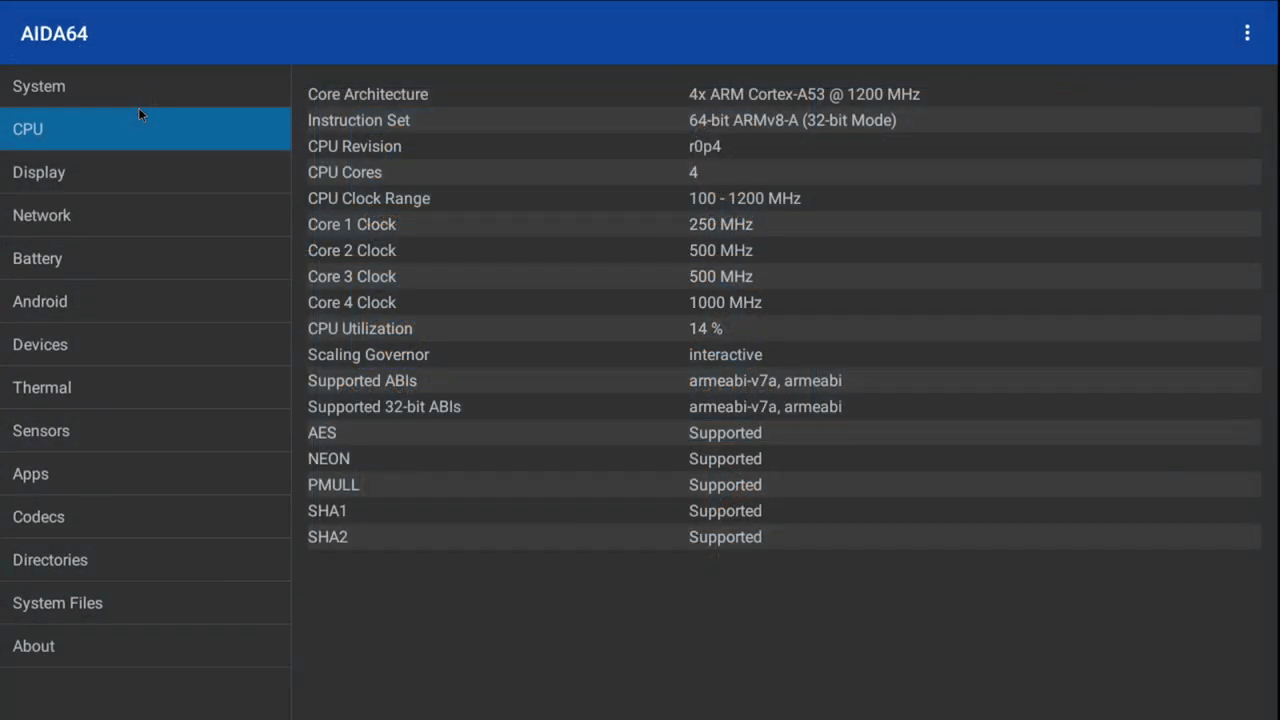View the Thermal section
This screenshot has width=1280, height=720.
pyautogui.click(x=145, y=387)
